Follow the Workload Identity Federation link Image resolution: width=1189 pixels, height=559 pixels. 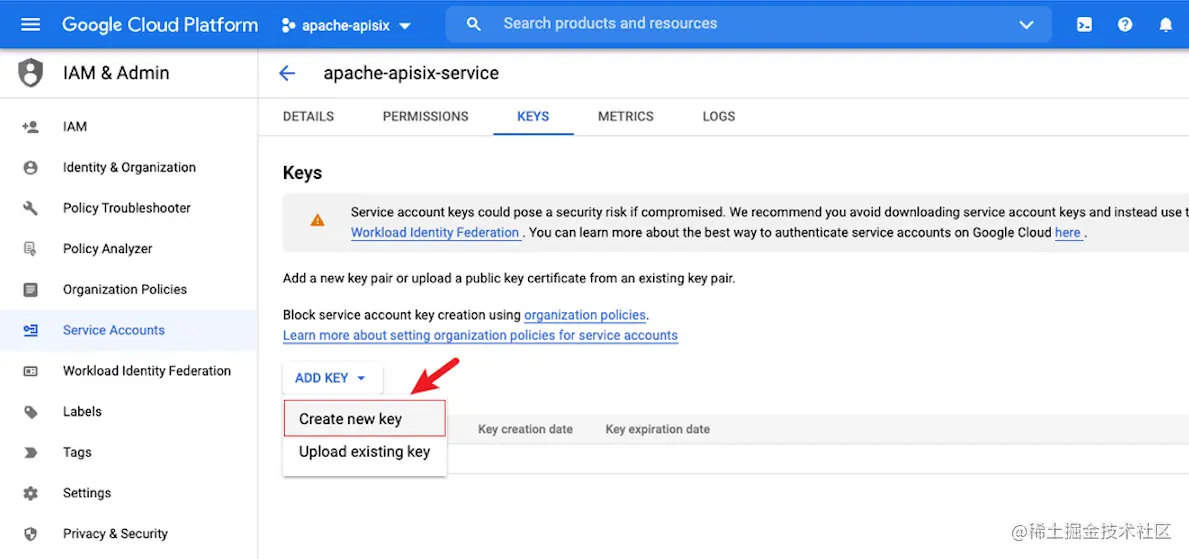pyautogui.click(x=435, y=233)
